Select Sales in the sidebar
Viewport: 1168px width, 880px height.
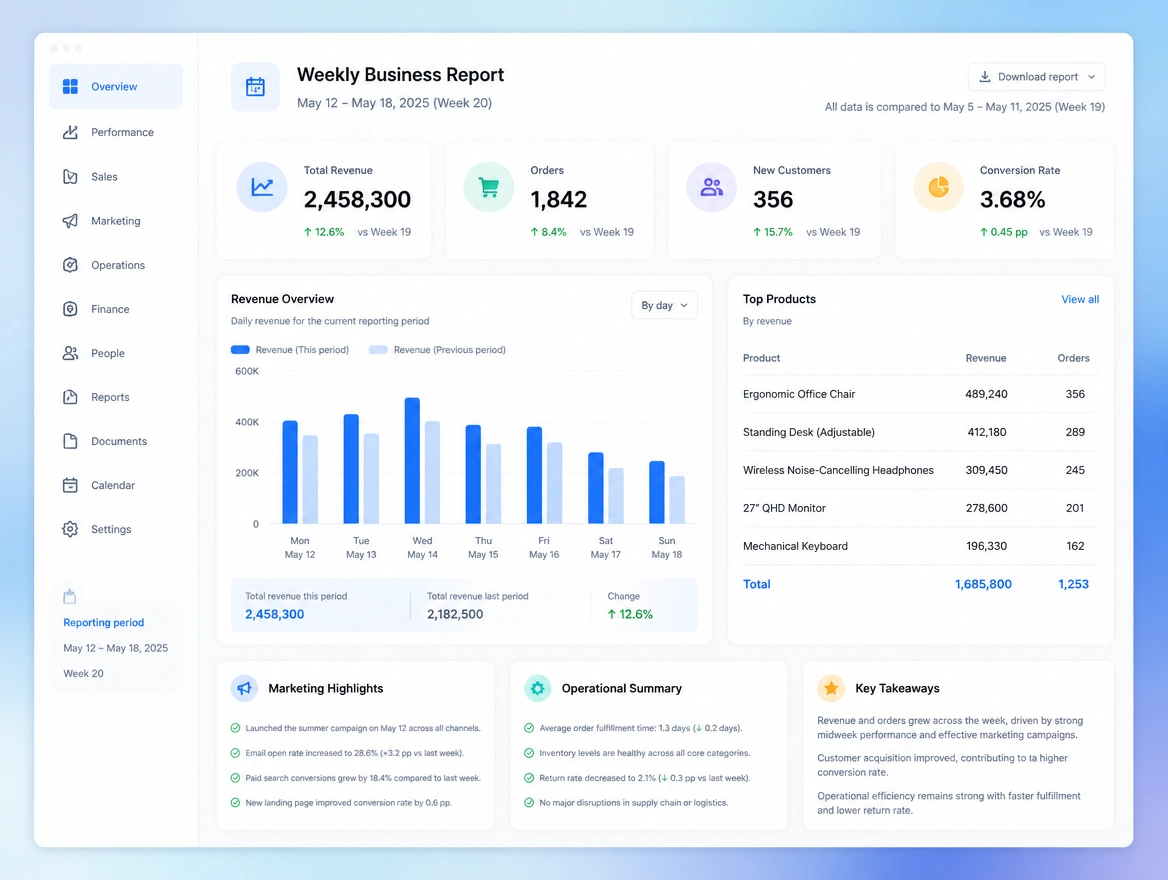click(116, 177)
